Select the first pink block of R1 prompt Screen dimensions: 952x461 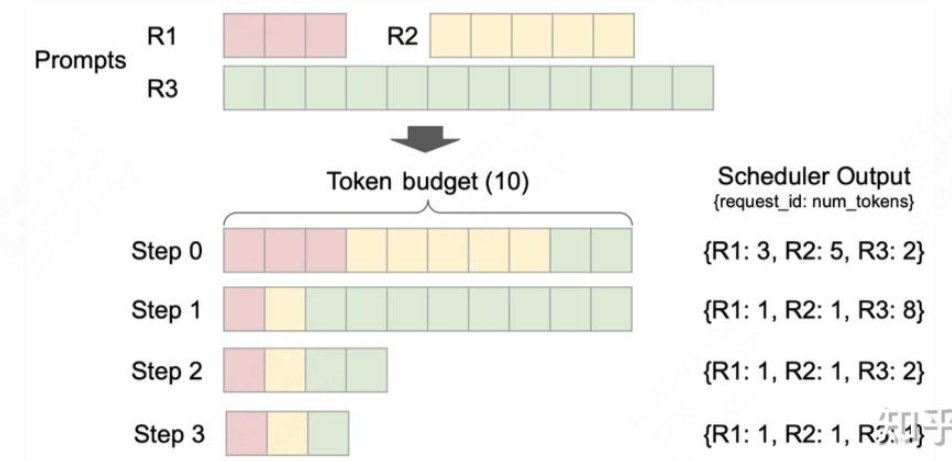244,36
